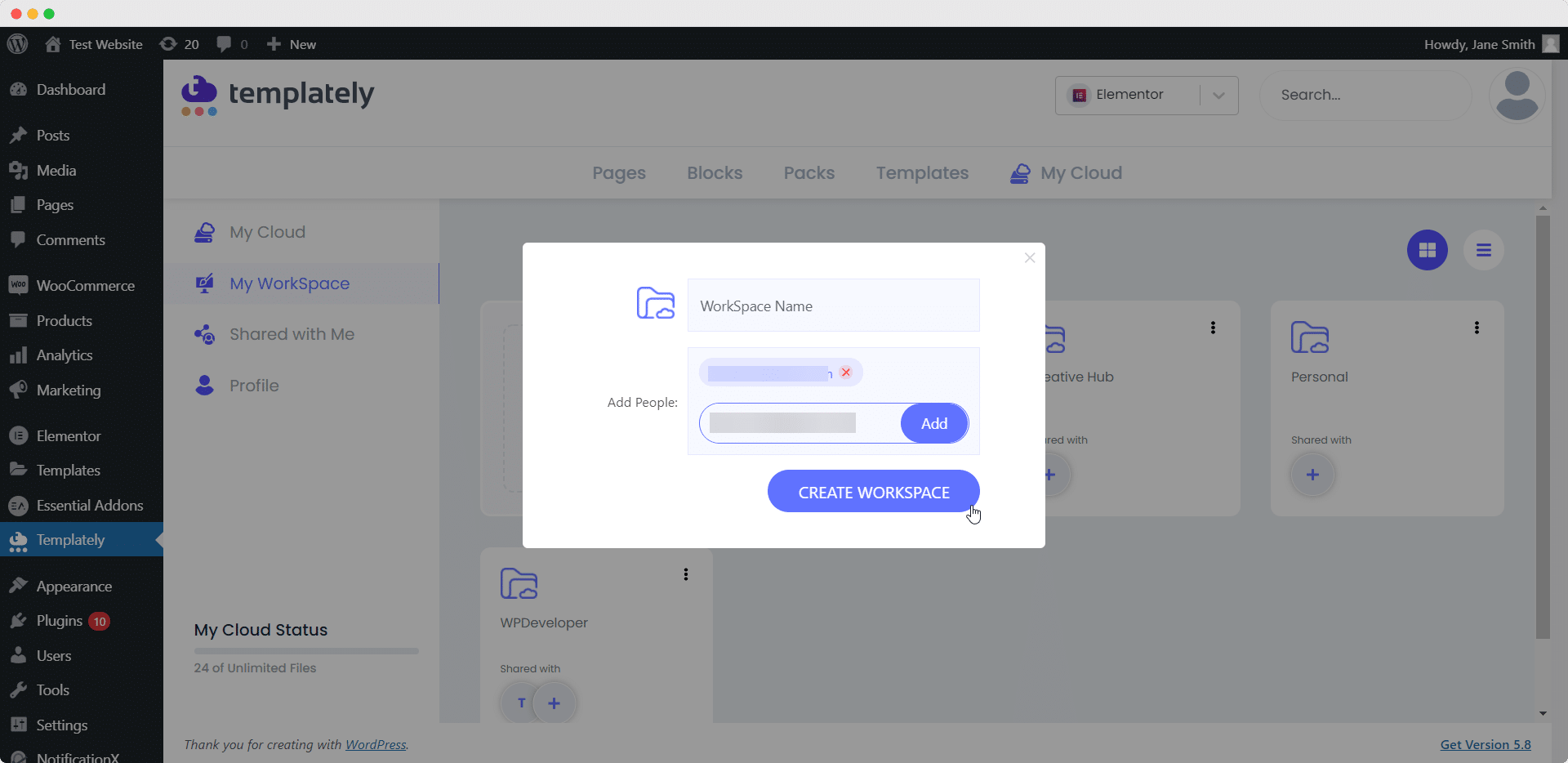The width and height of the screenshot is (1568, 763).
Task: Open Essential Addons from the admin sidebar
Action: (x=90, y=505)
